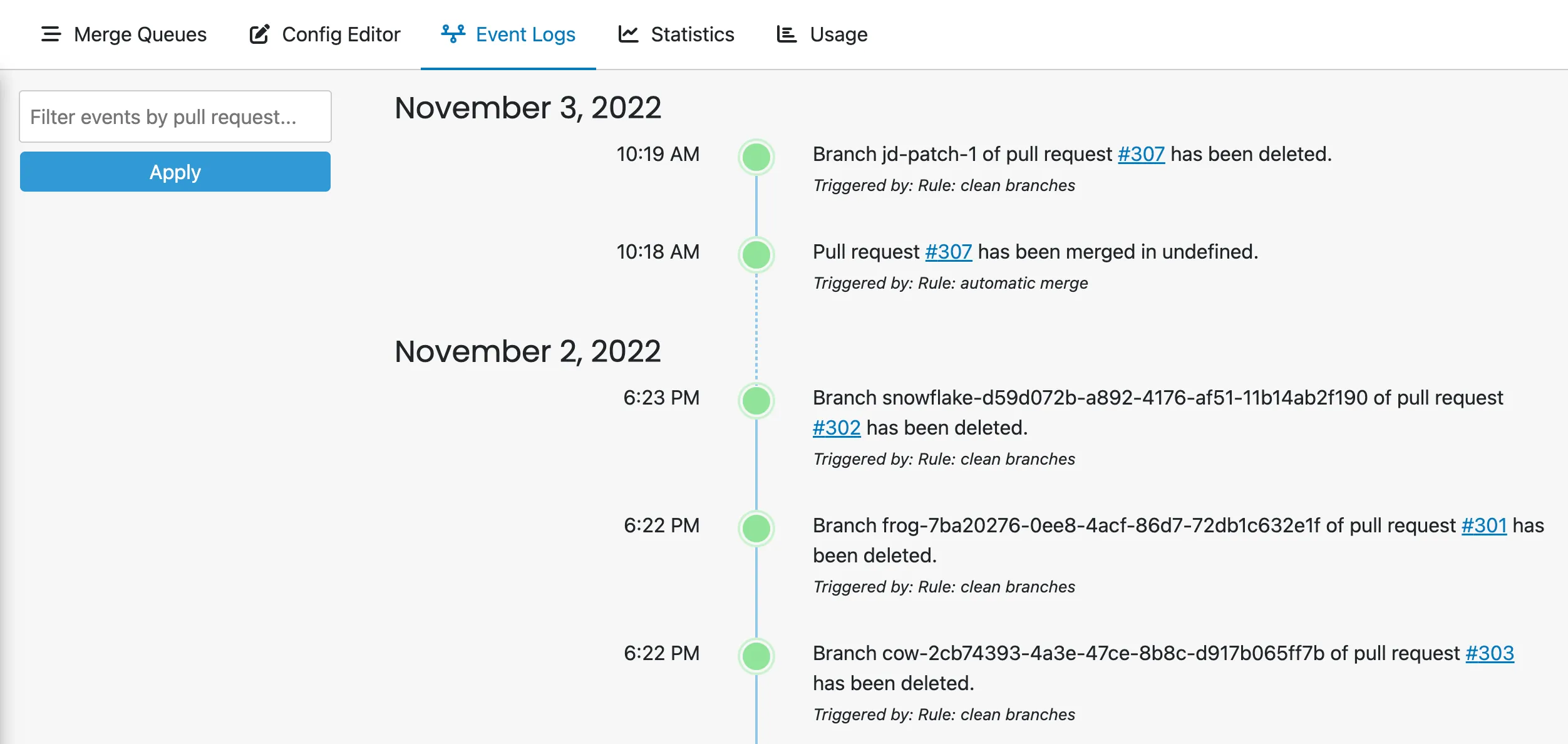Visit the #303 pull request link
This screenshot has width=1568, height=744.
point(1489,653)
